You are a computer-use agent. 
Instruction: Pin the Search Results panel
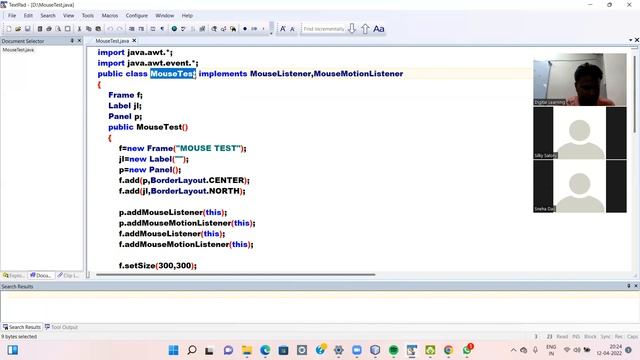[x=629, y=286]
